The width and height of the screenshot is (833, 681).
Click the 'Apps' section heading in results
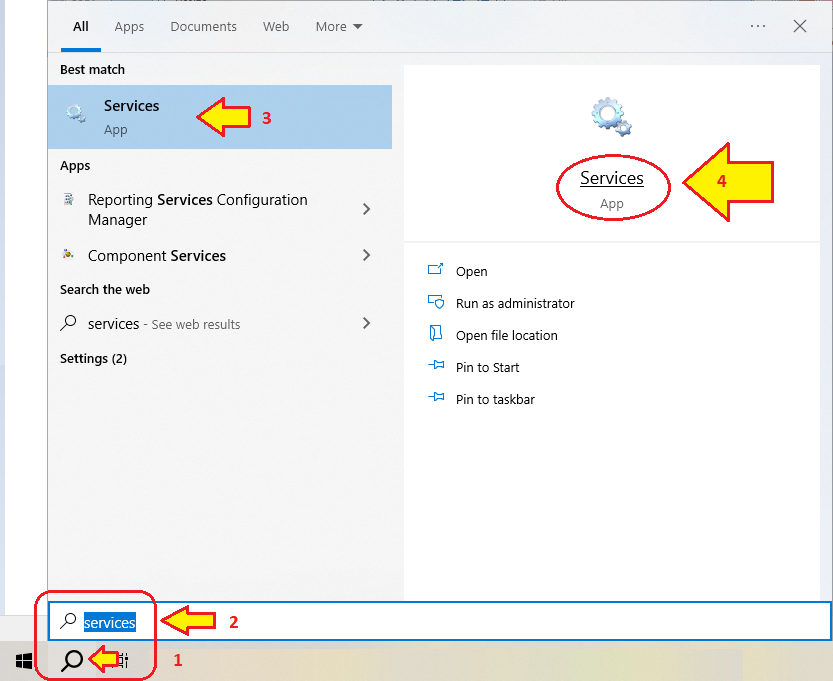pyautogui.click(x=75, y=166)
